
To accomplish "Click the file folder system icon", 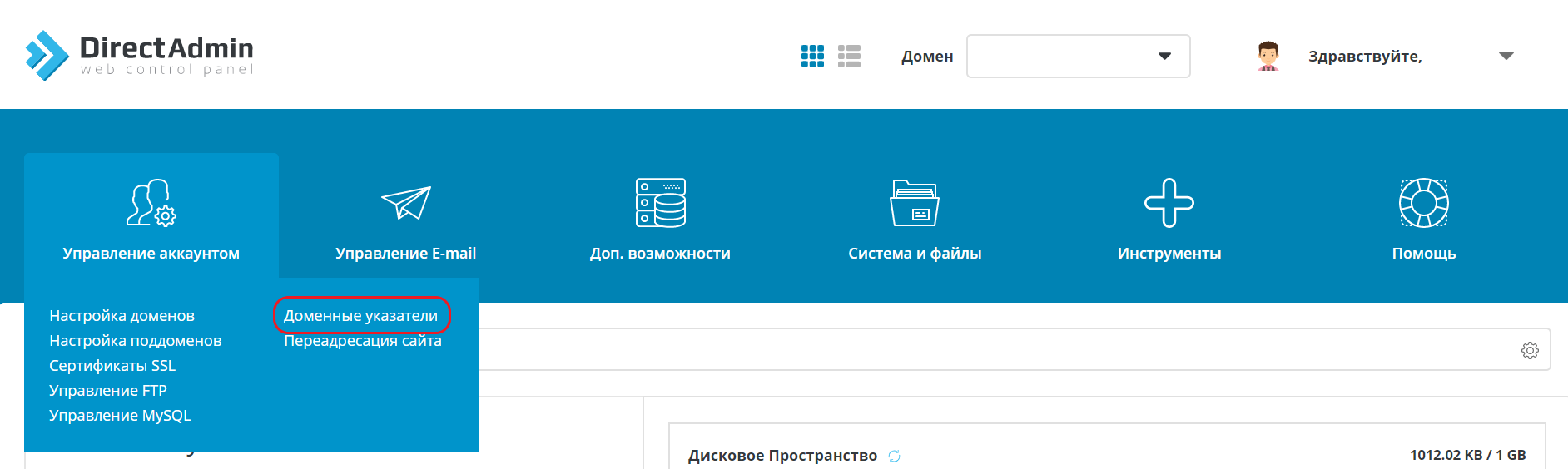I will click(x=915, y=203).
